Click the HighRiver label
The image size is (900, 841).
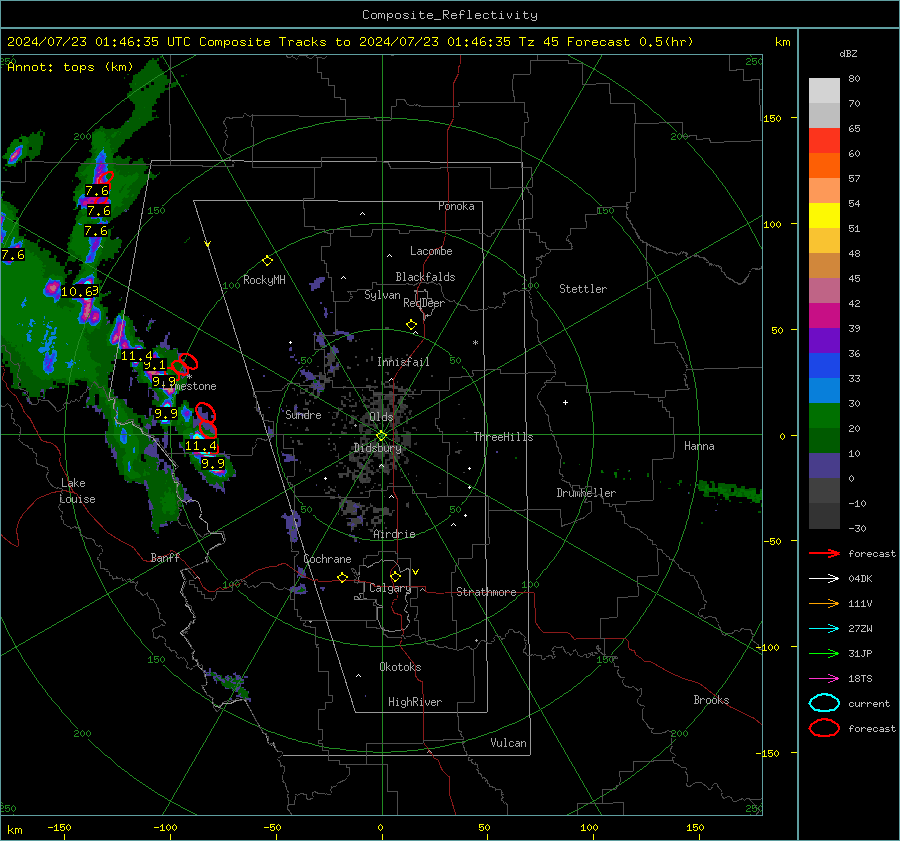click(415, 702)
